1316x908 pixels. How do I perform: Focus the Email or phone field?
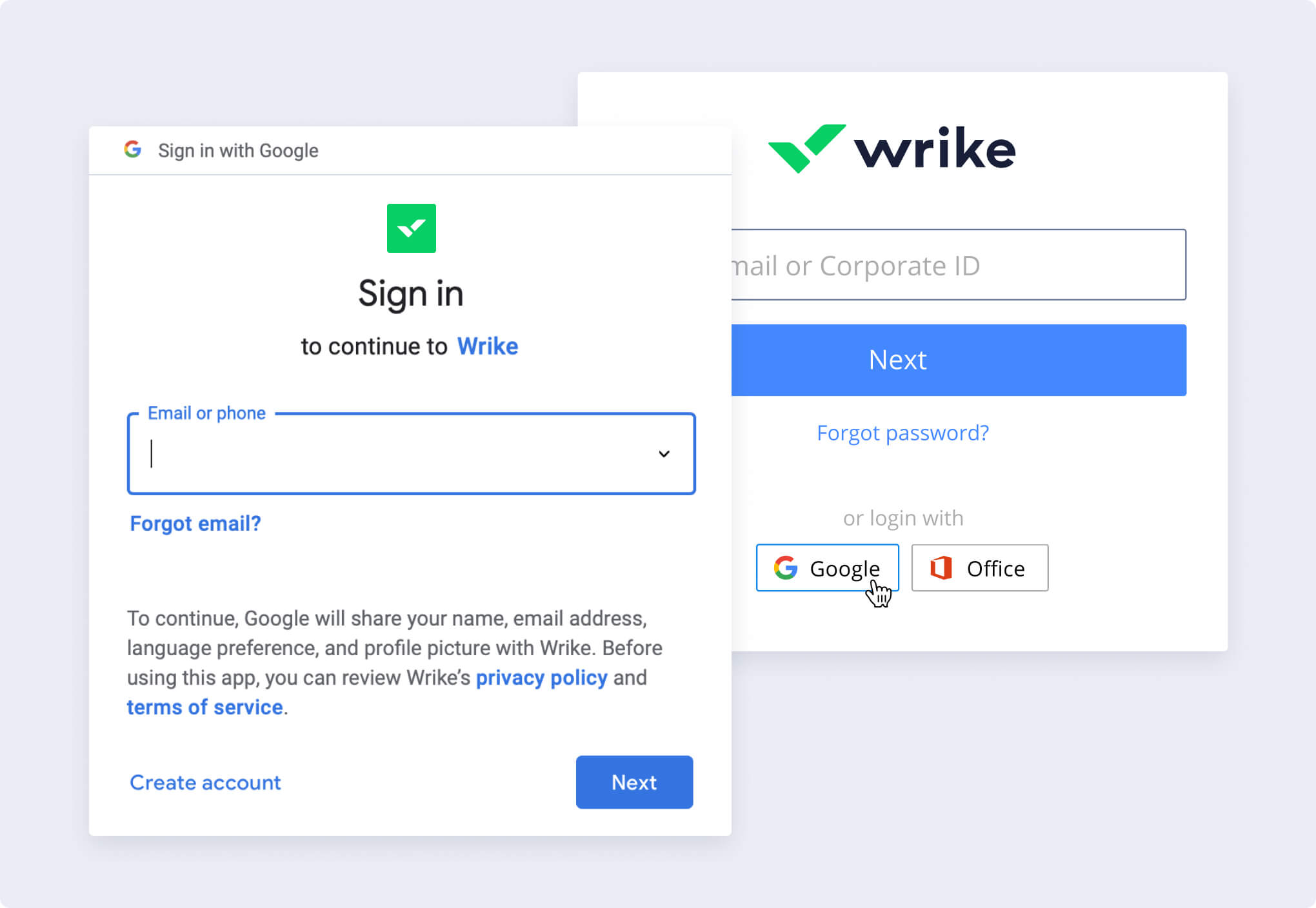(411, 454)
